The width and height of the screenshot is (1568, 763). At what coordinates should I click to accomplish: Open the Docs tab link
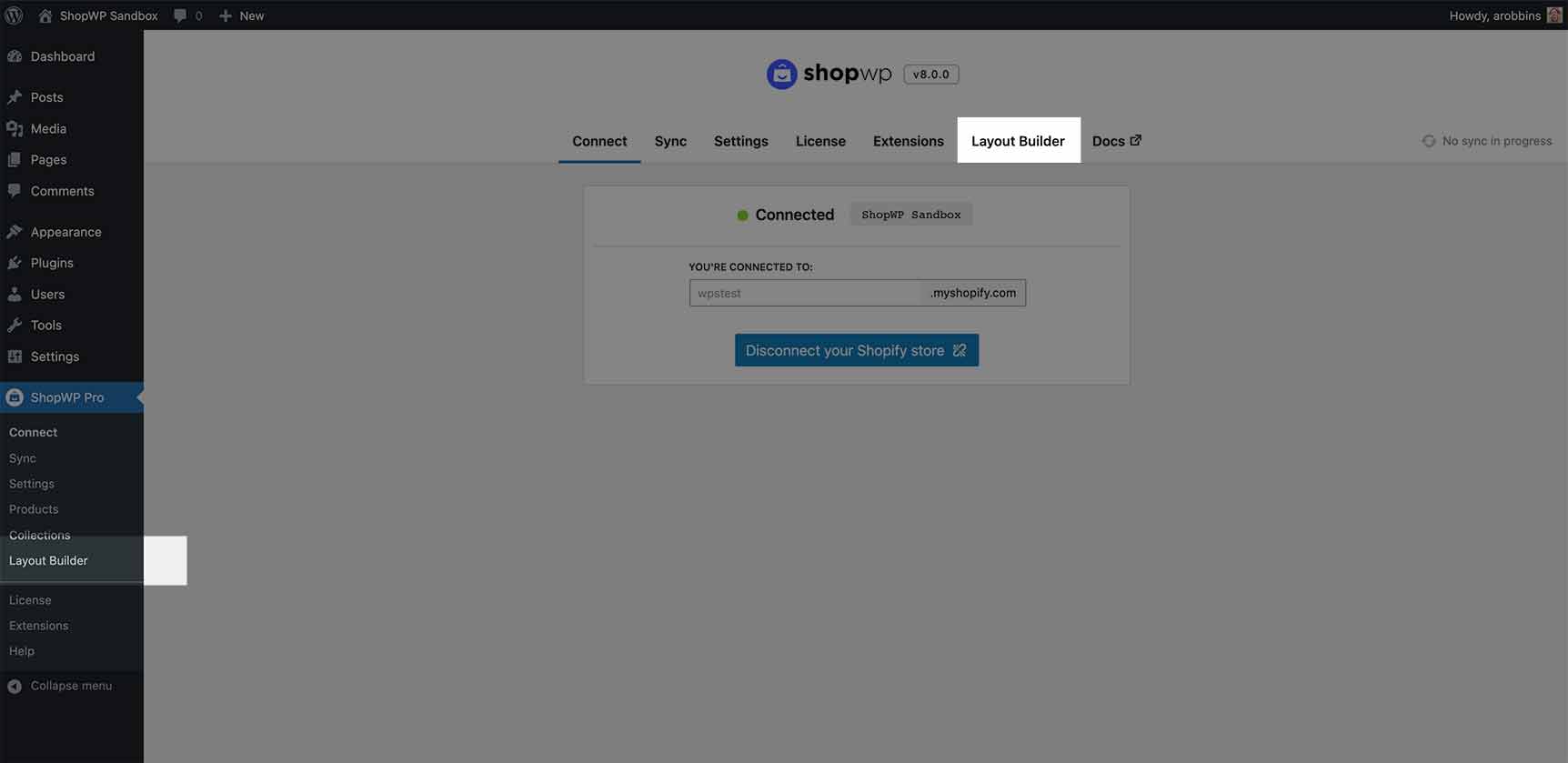(x=1116, y=141)
